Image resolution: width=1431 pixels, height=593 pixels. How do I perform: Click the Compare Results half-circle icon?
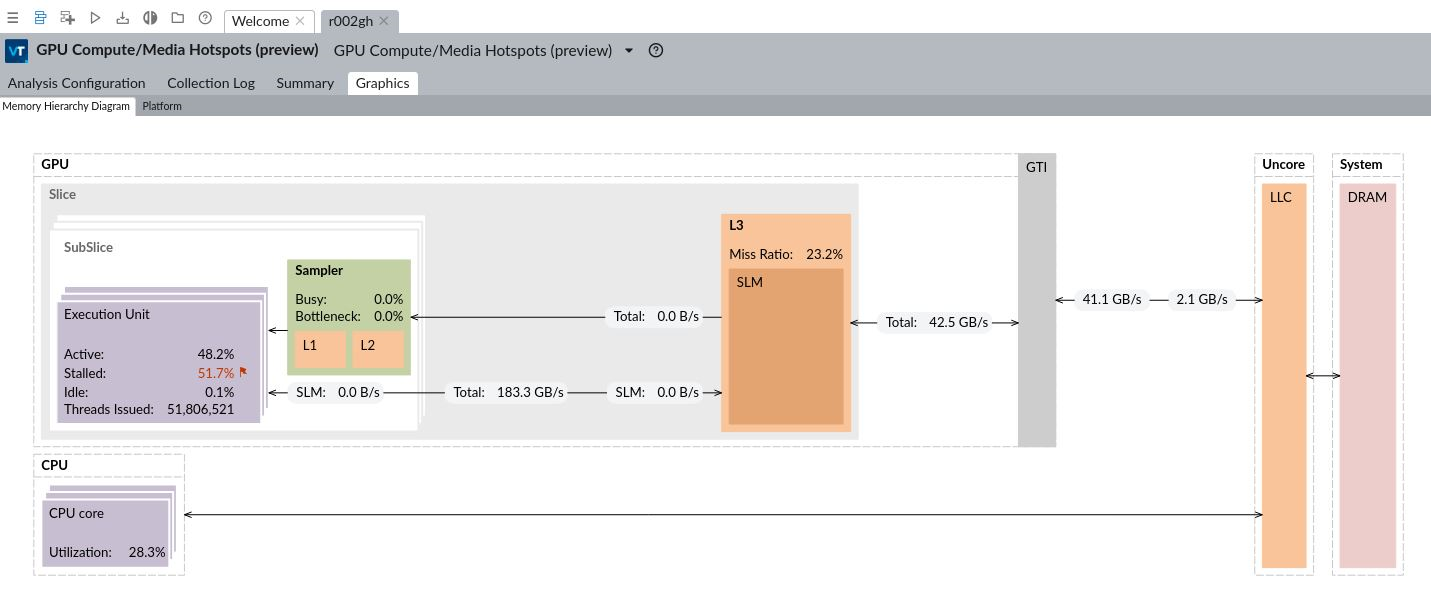[150, 18]
